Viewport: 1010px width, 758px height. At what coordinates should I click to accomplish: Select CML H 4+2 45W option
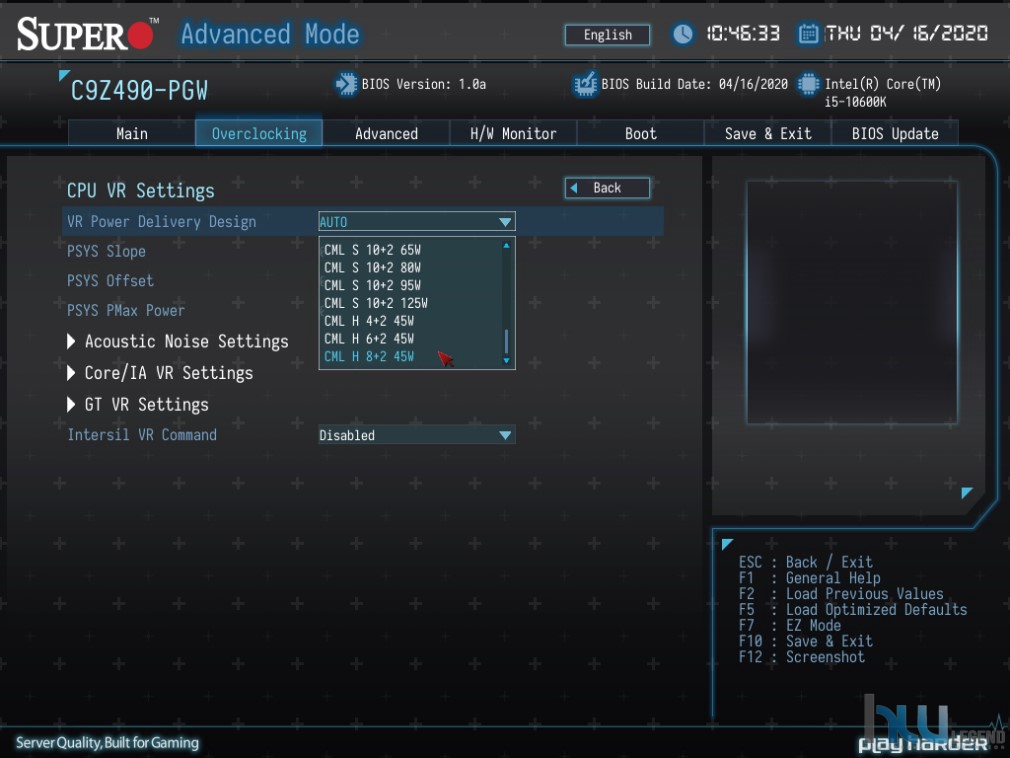pyautogui.click(x=369, y=321)
